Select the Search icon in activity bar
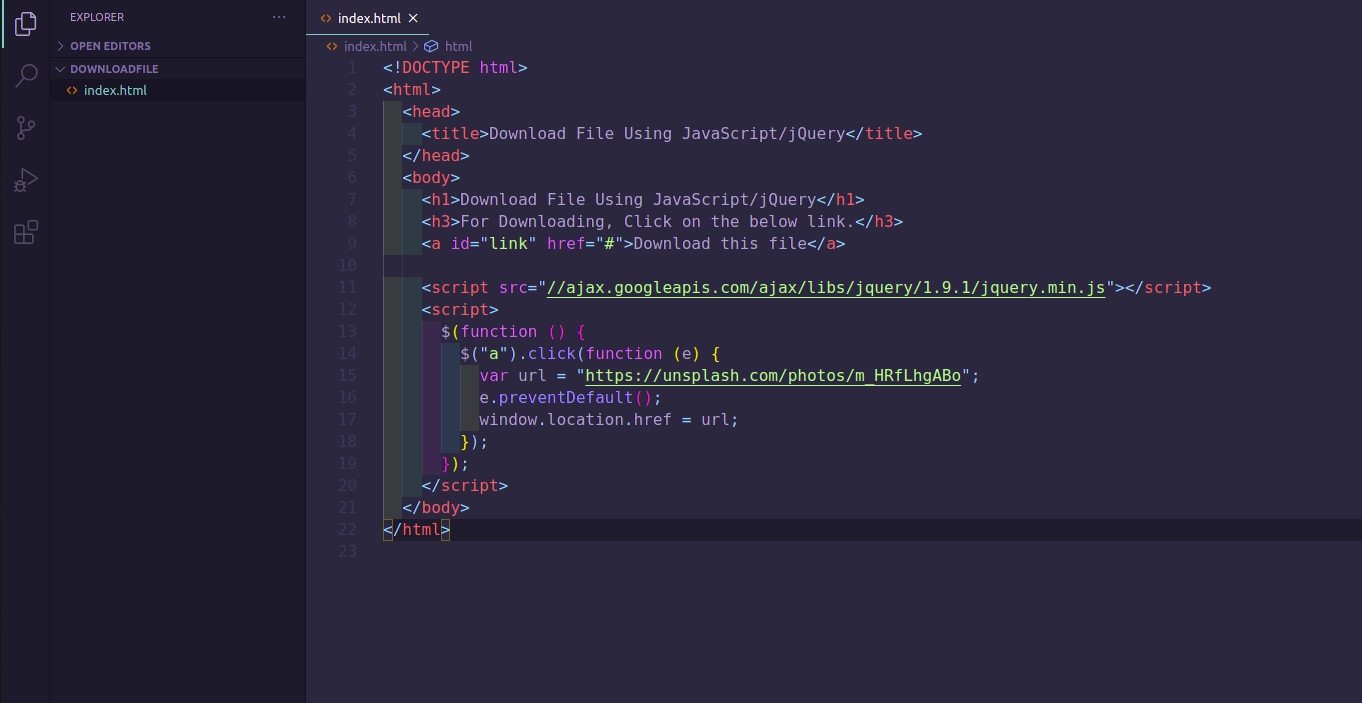Screen dimensions: 1362x703 24,75
